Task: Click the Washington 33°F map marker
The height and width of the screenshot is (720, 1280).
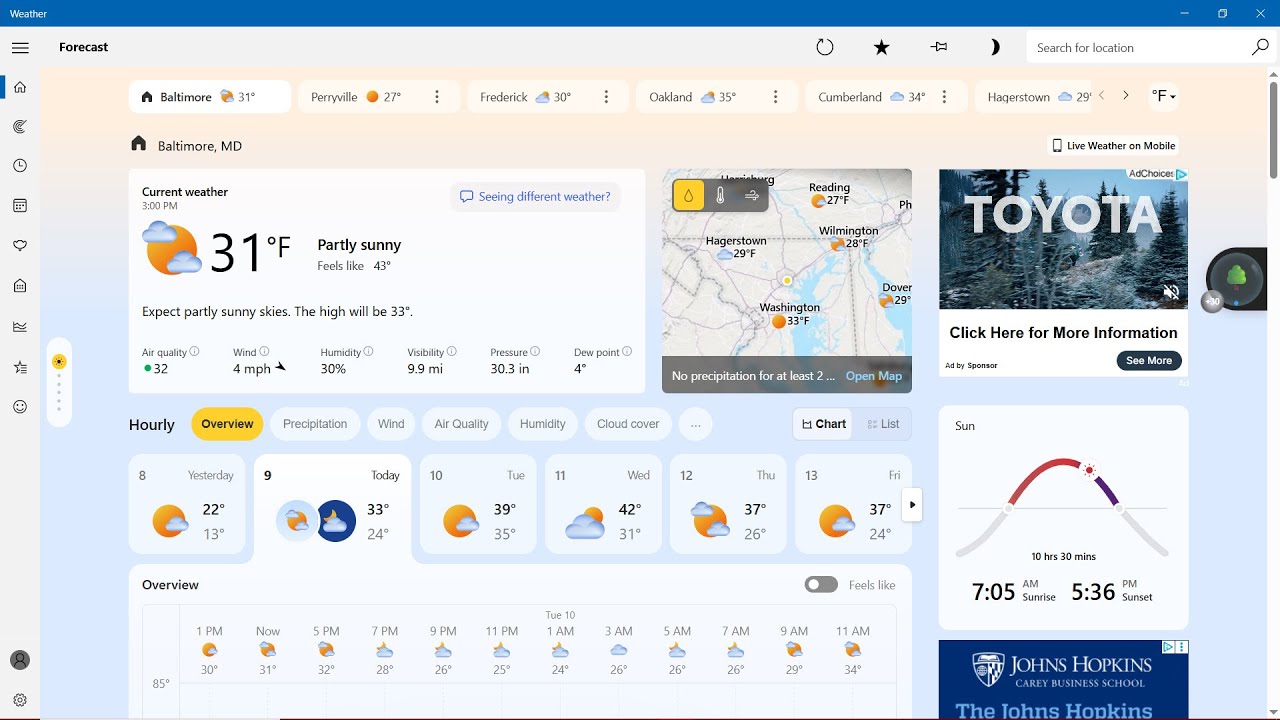Action: click(x=790, y=315)
